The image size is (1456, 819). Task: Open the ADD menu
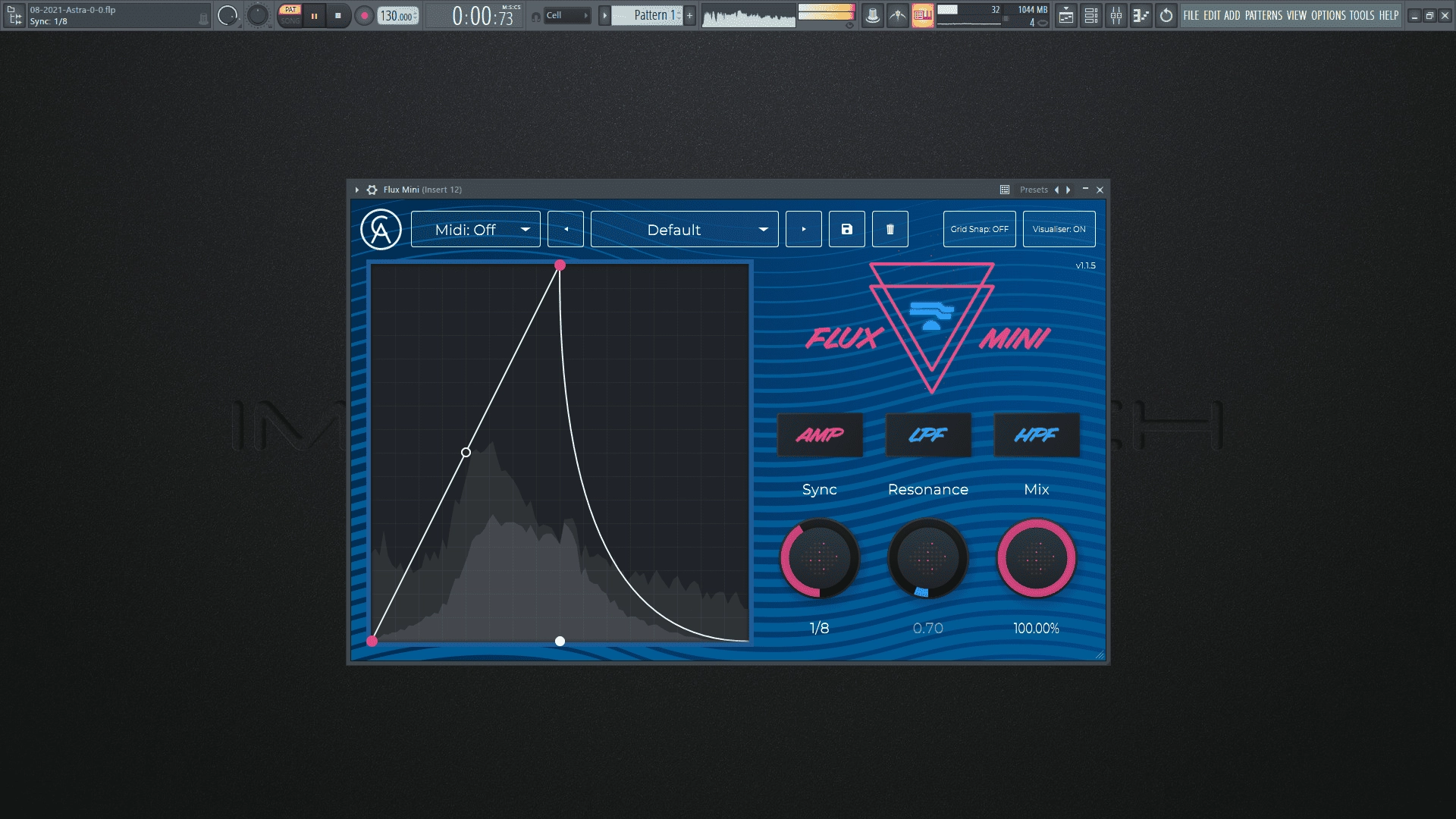tap(1232, 15)
